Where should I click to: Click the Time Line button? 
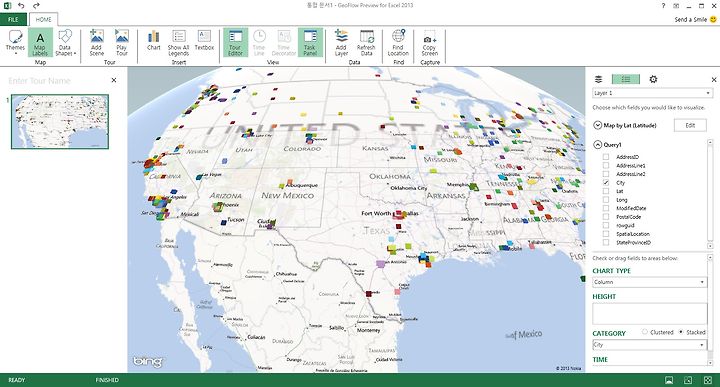[x=259, y=42]
